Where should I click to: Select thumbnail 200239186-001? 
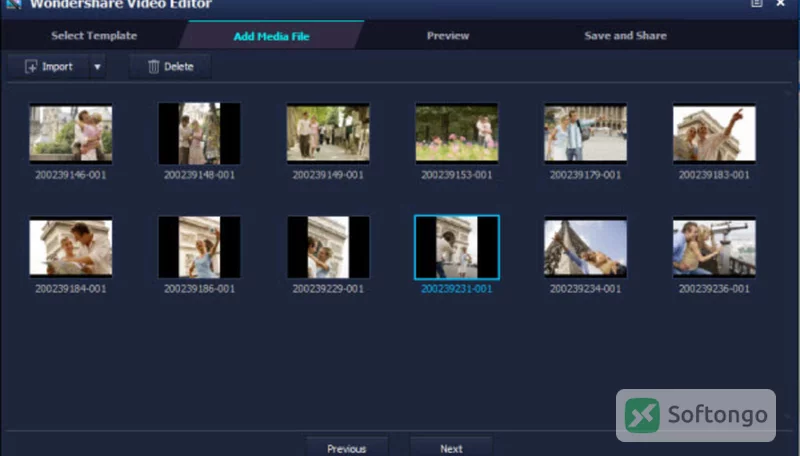tap(199, 247)
